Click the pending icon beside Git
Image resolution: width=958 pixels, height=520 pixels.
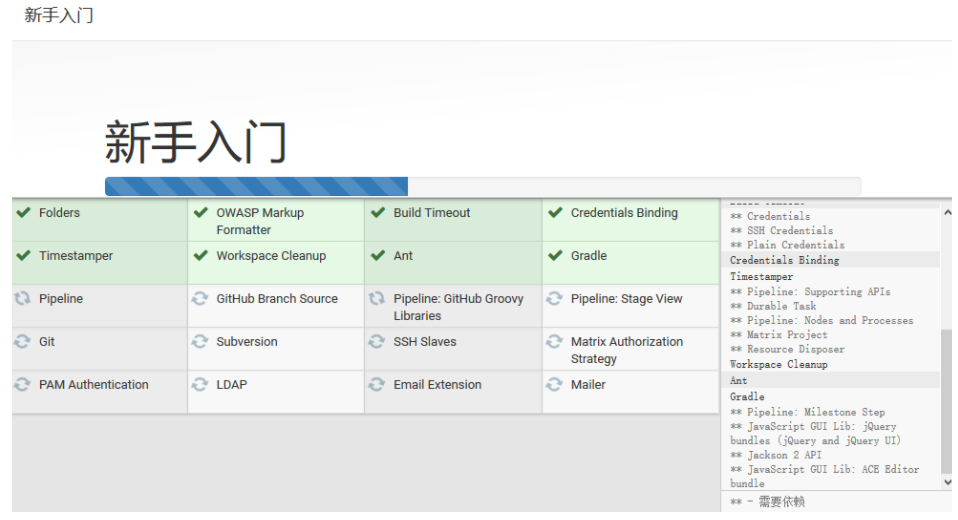point(23,341)
